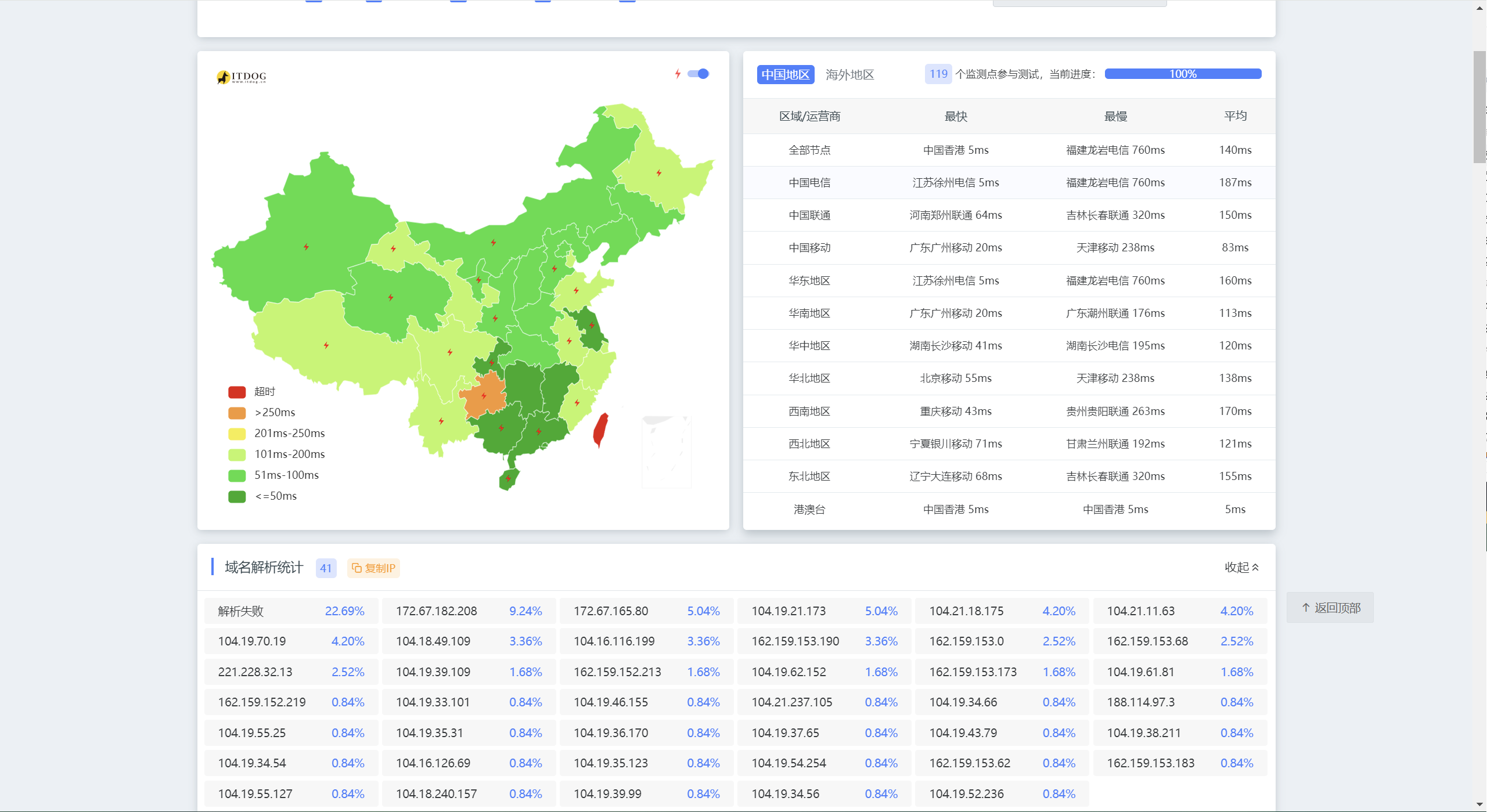Toggle the <=50ms dark green legend item
Image resolution: width=1487 pixels, height=812 pixels.
(x=237, y=496)
